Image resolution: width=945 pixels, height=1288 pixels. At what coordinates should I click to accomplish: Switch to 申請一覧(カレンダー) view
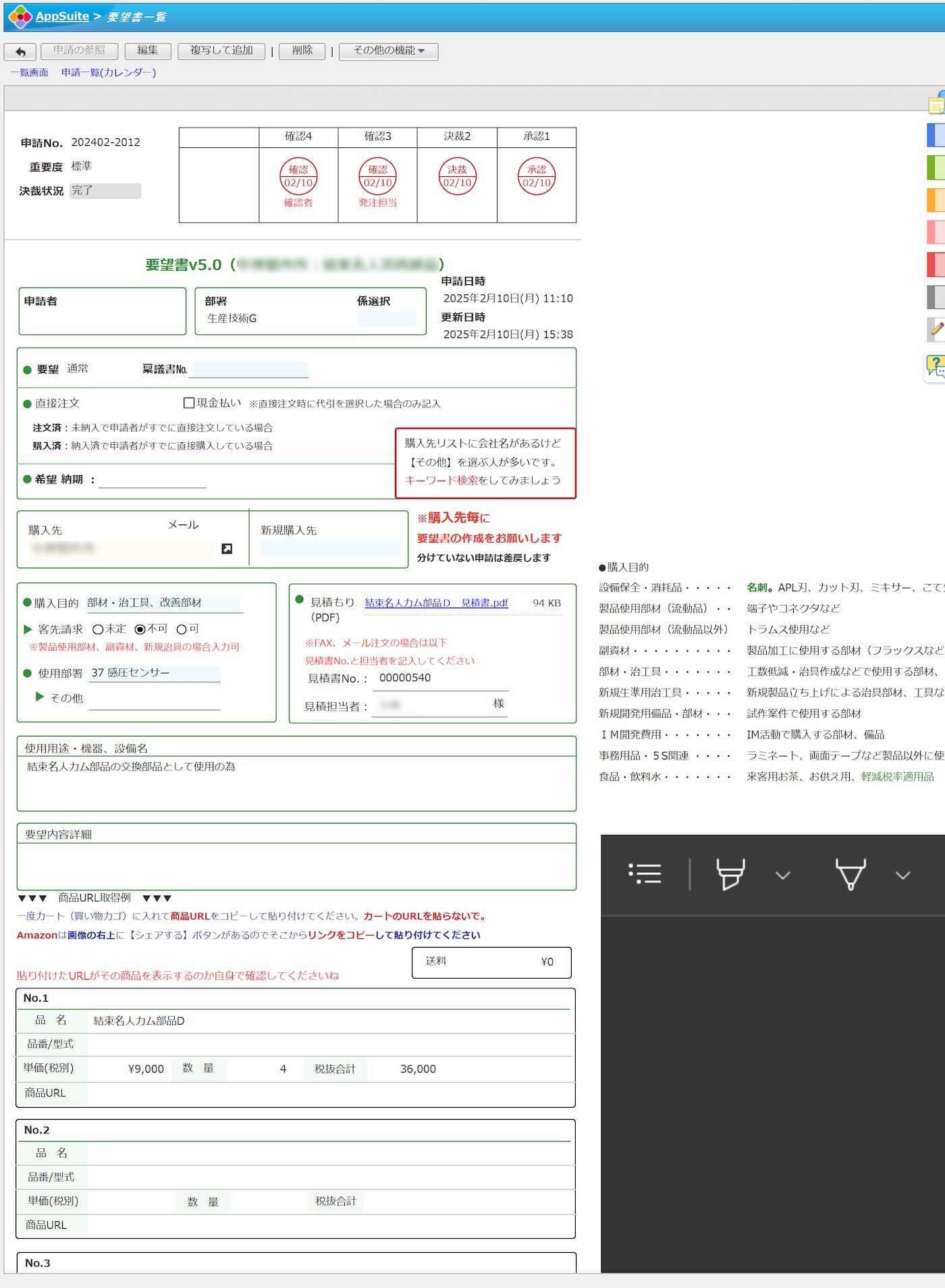point(108,72)
